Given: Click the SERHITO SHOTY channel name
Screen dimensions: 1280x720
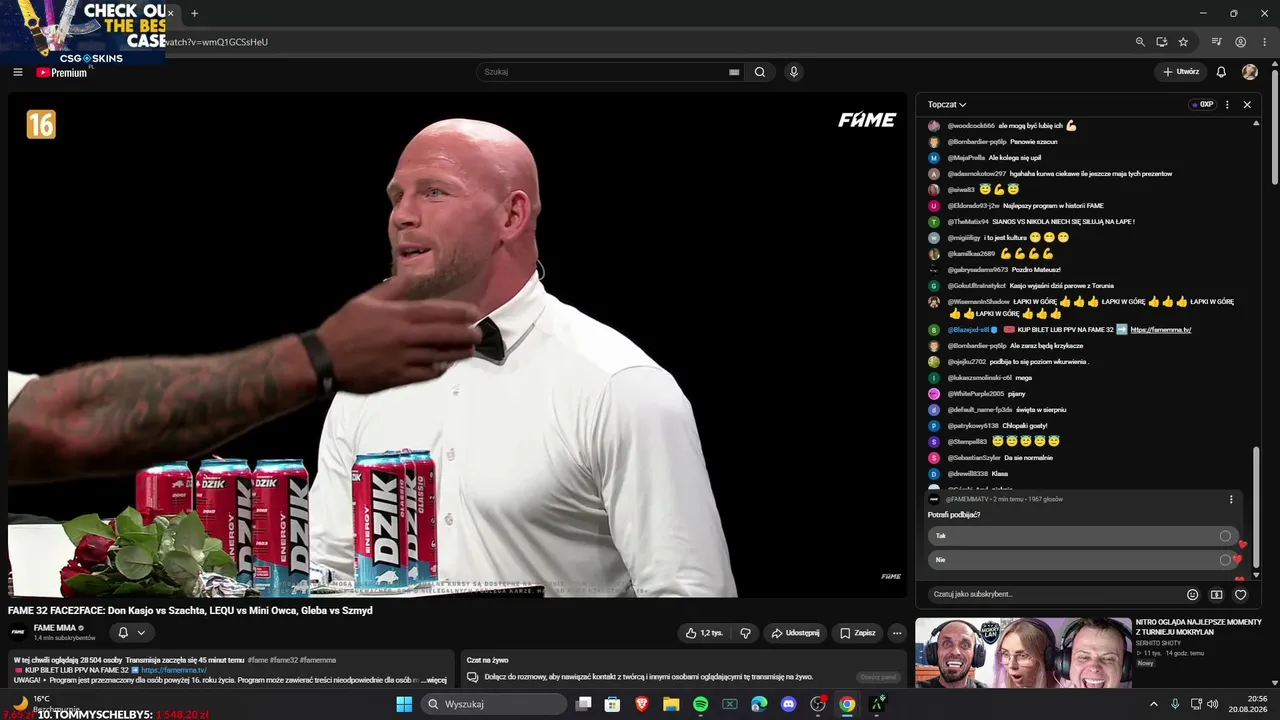Looking at the screenshot, I should pos(1158,643).
